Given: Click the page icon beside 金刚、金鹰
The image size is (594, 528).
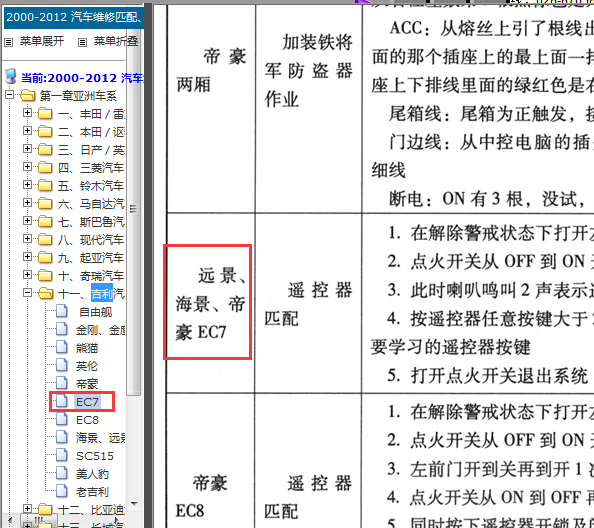Looking at the screenshot, I should click(62, 329).
